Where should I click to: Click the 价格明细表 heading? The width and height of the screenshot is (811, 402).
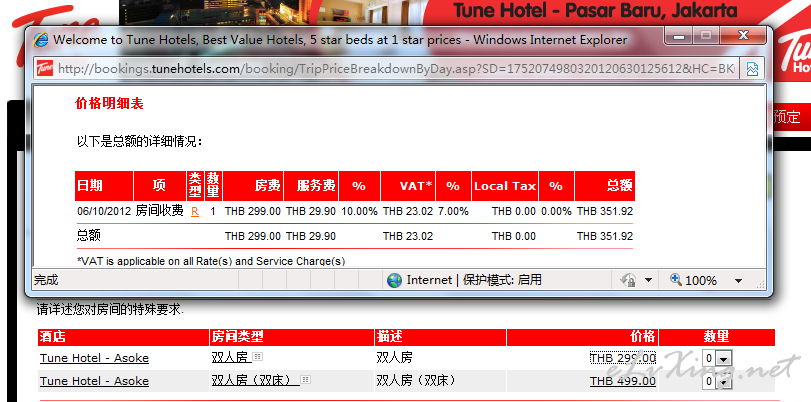tap(109, 103)
